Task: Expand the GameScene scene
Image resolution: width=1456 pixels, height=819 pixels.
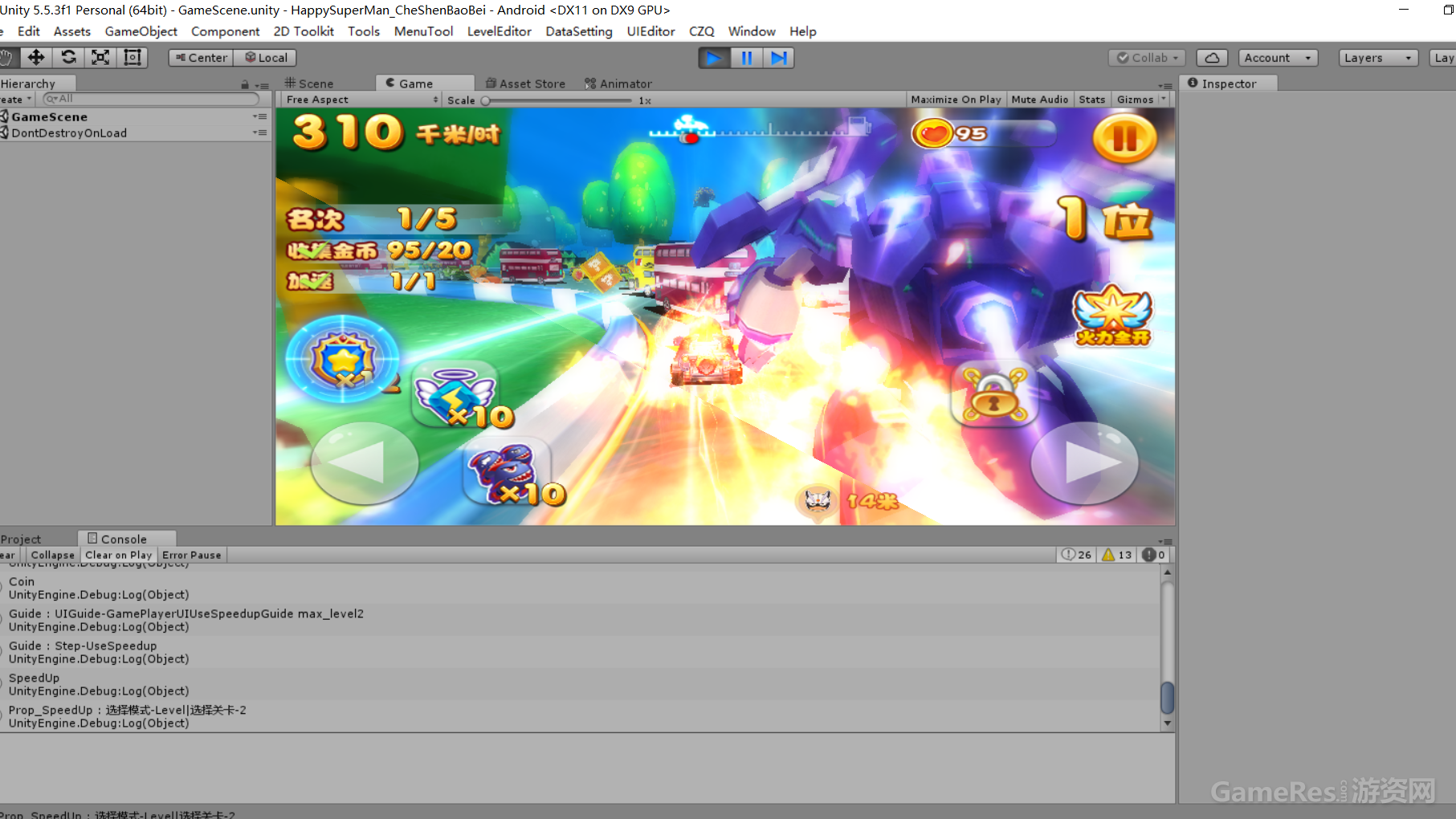Action: pyautogui.click(x=5, y=116)
